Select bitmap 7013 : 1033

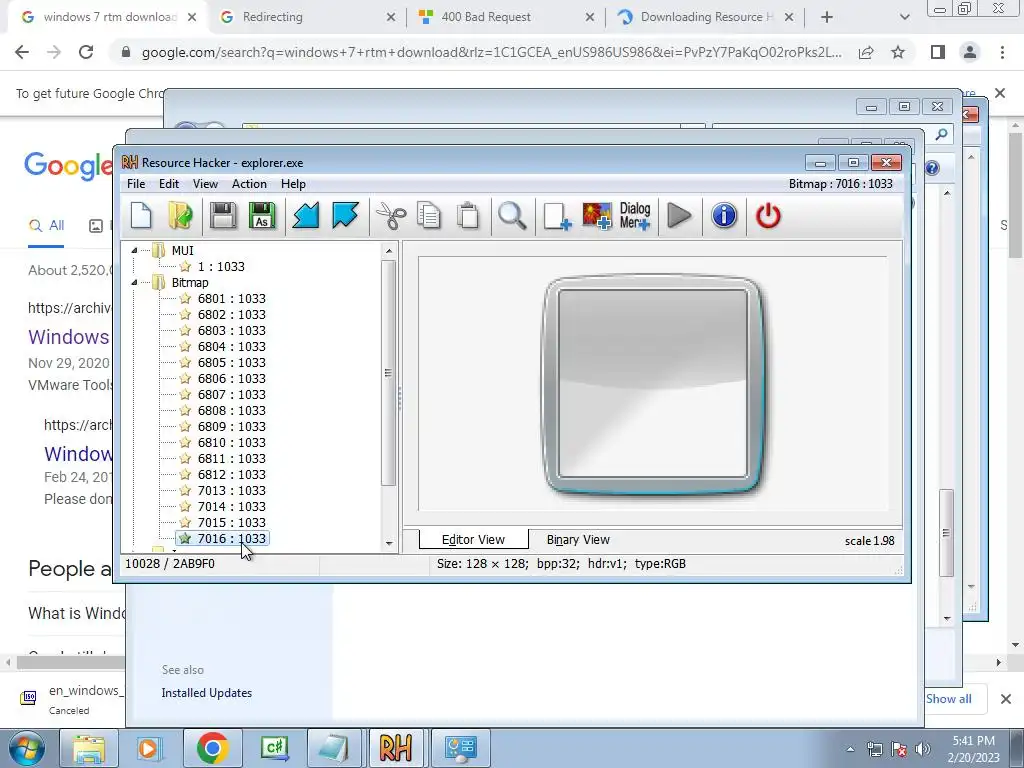point(231,491)
